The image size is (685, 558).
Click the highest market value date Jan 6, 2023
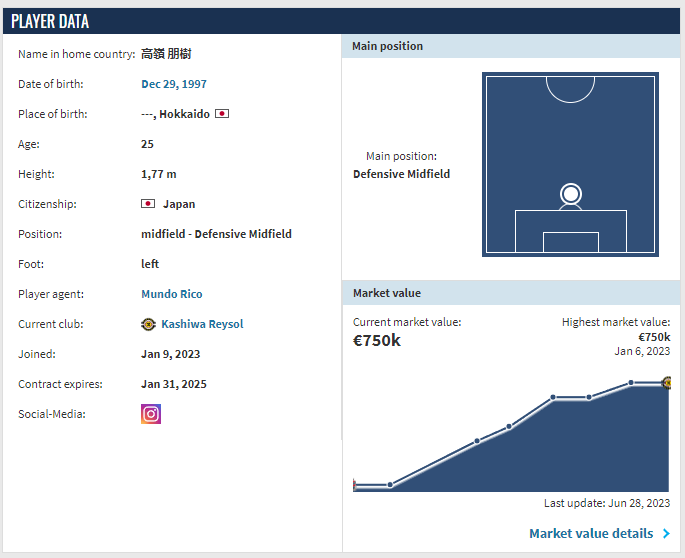(642, 351)
